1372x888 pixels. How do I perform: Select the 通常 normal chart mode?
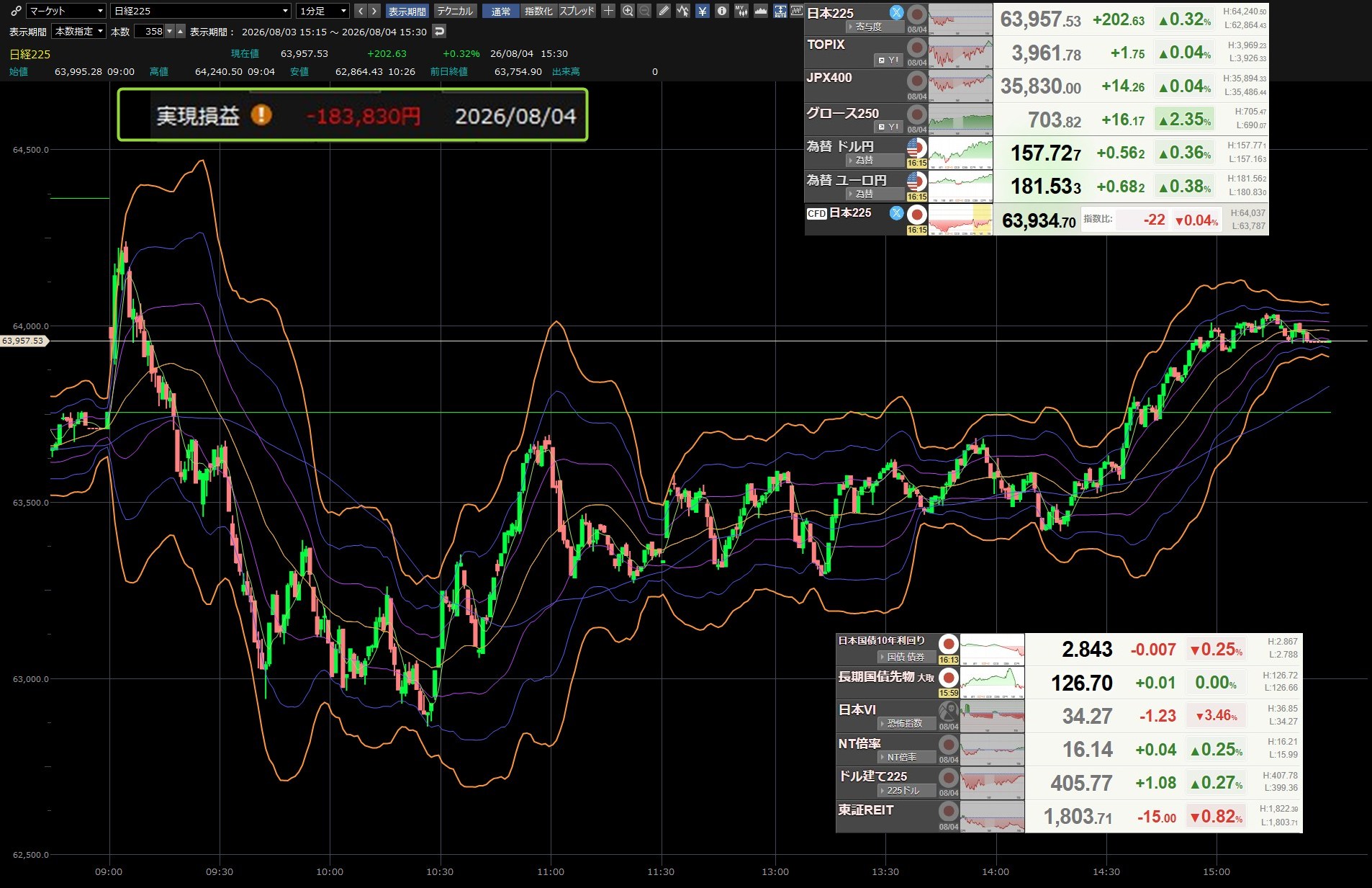[x=500, y=11]
